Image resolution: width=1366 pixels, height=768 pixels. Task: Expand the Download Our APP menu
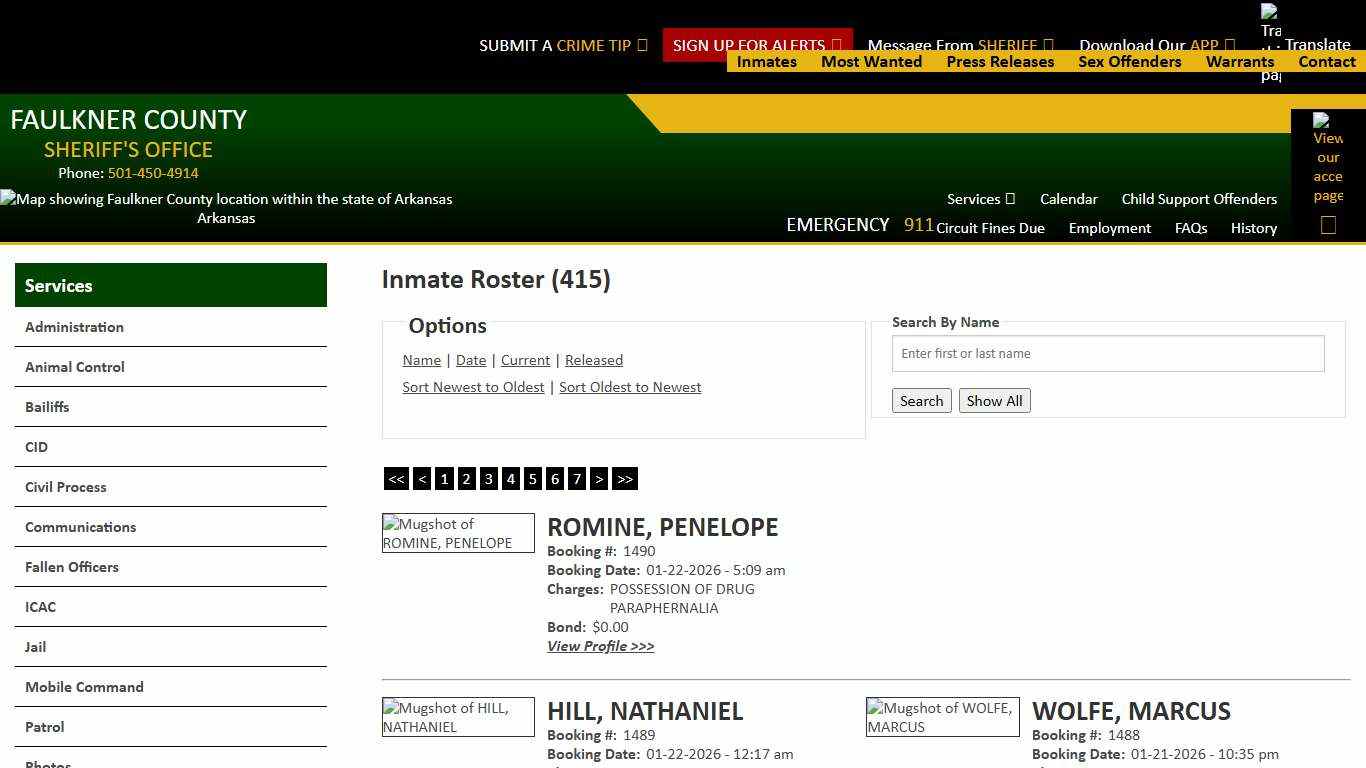(x=1156, y=45)
